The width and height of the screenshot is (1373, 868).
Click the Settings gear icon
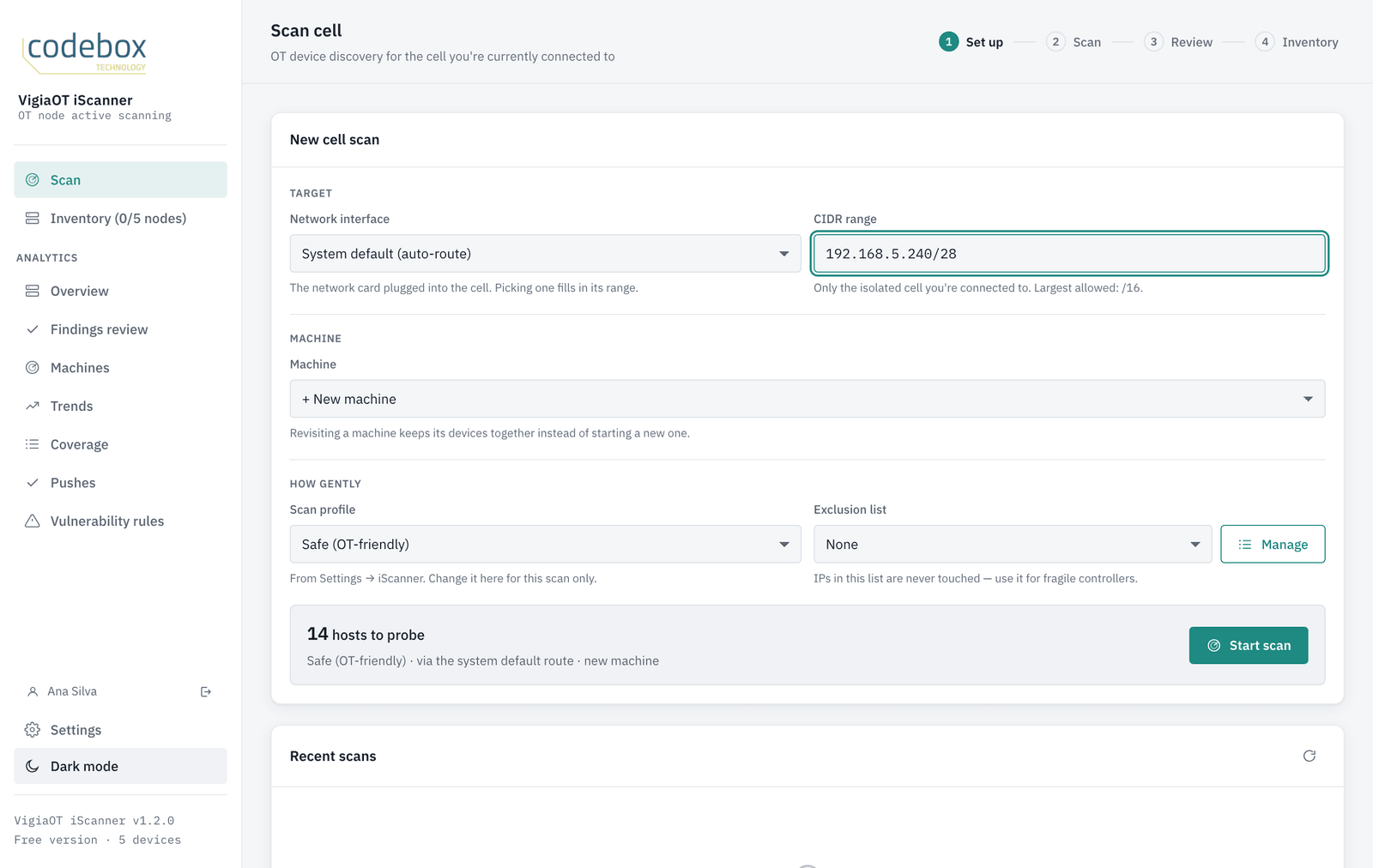pos(33,730)
